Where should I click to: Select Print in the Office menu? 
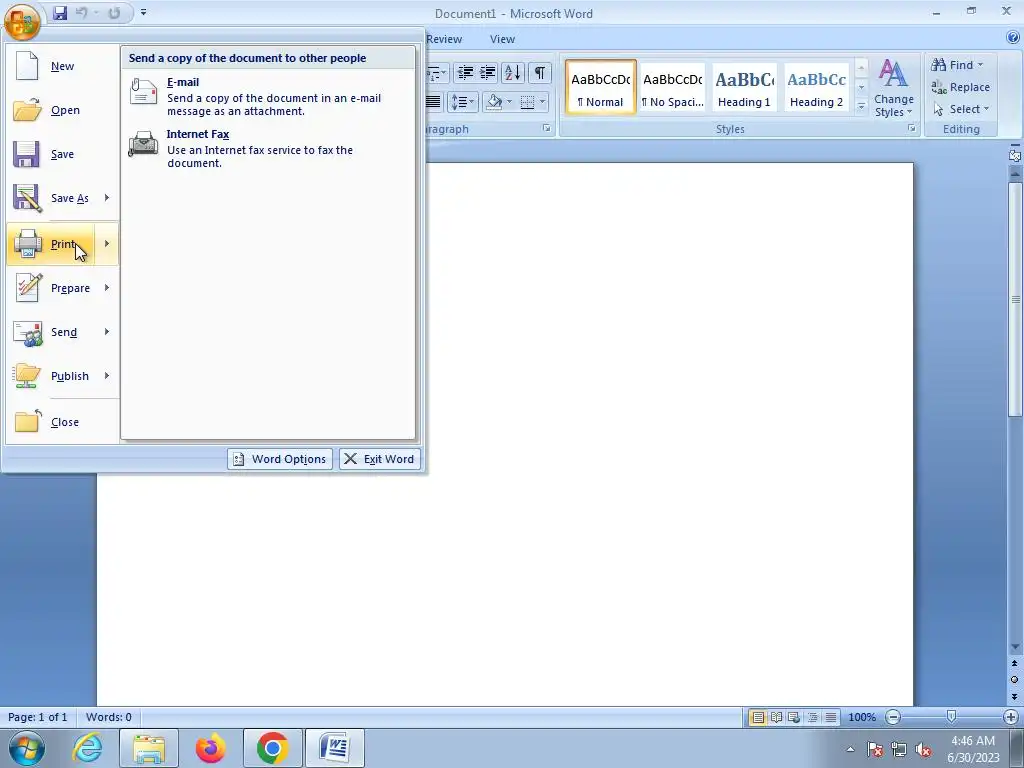tap(51, 244)
